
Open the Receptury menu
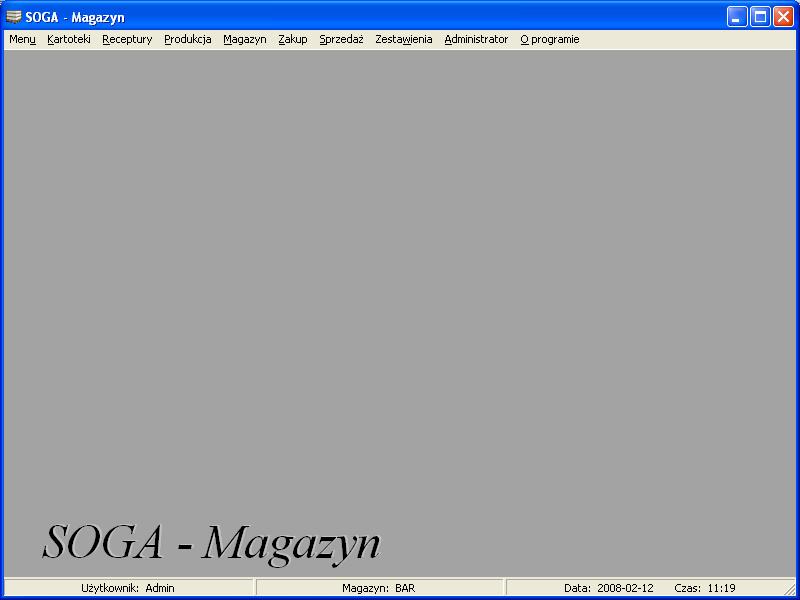coord(127,39)
